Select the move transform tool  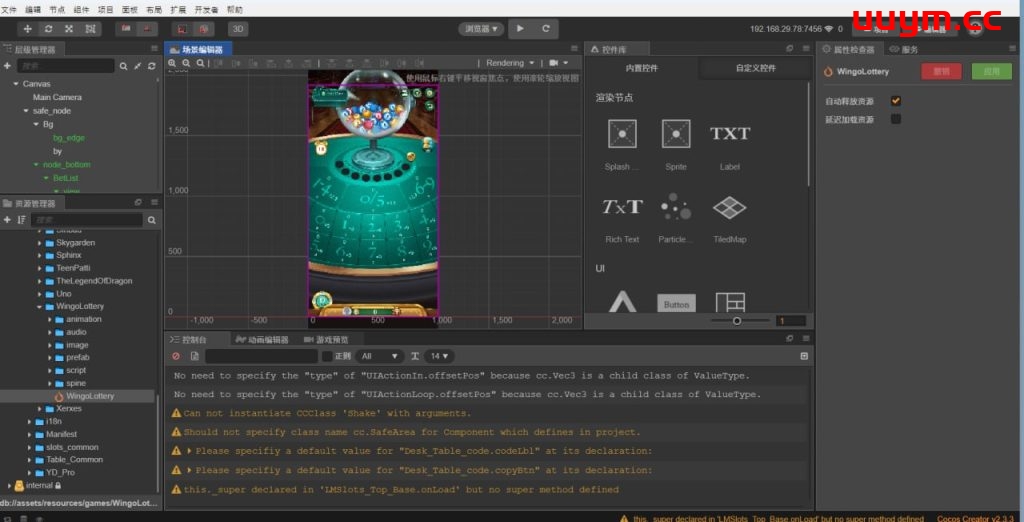[x=27, y=29]
